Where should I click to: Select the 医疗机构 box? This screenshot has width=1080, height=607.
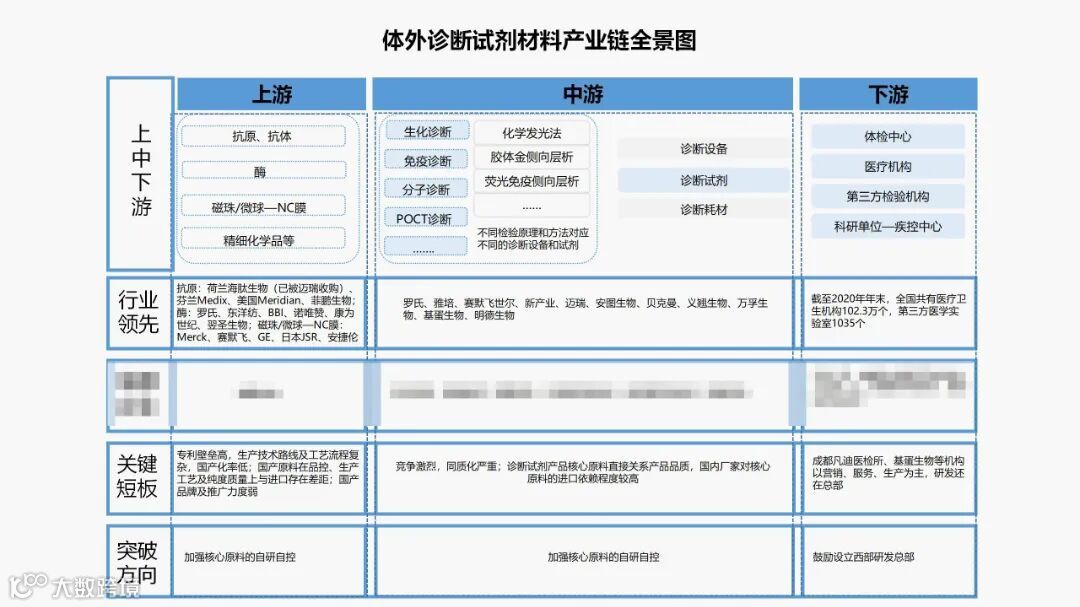(888, 166)
